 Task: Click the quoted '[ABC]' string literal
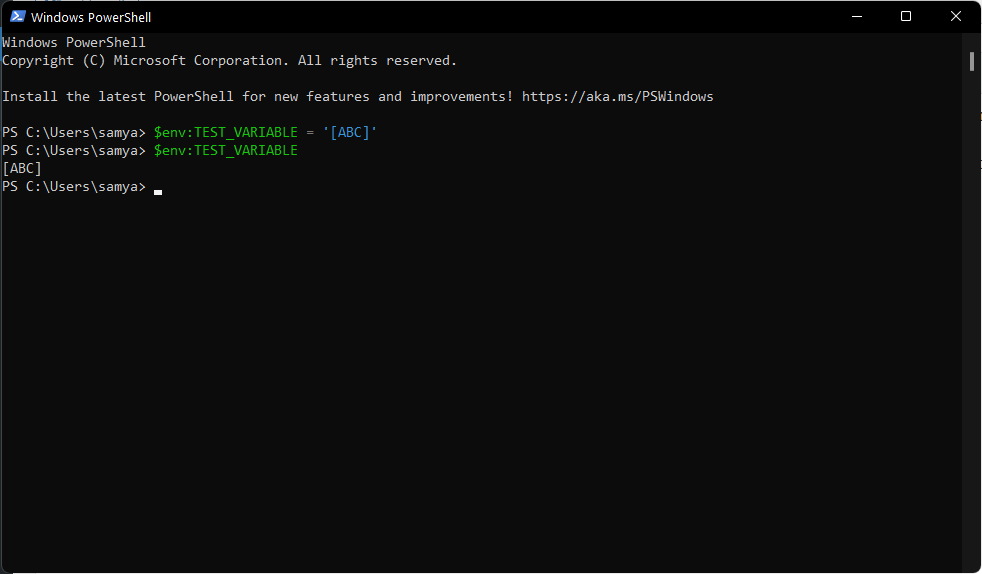pos(349,133)
